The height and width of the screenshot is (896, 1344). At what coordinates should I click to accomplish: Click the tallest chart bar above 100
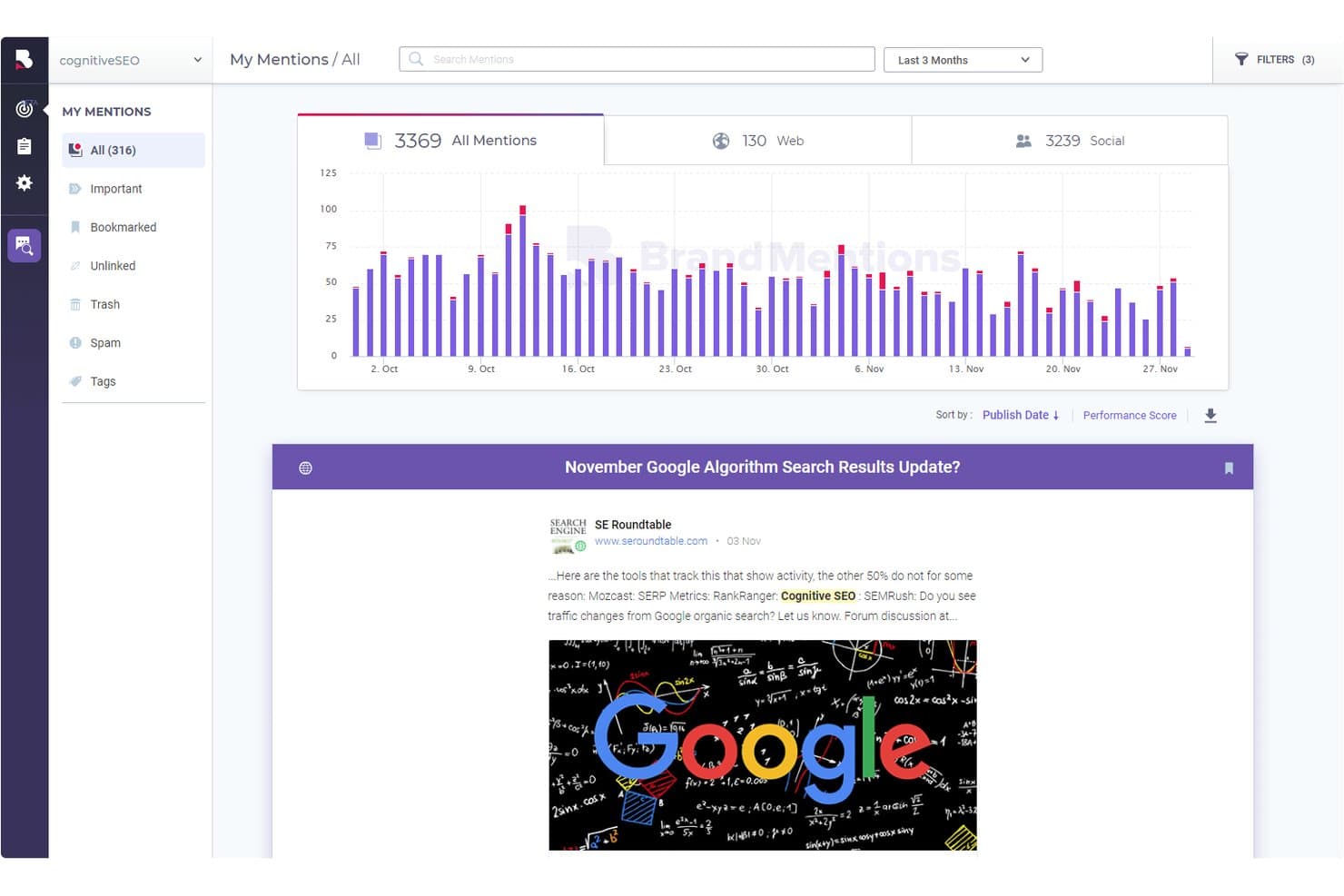[x=522, y=281]
